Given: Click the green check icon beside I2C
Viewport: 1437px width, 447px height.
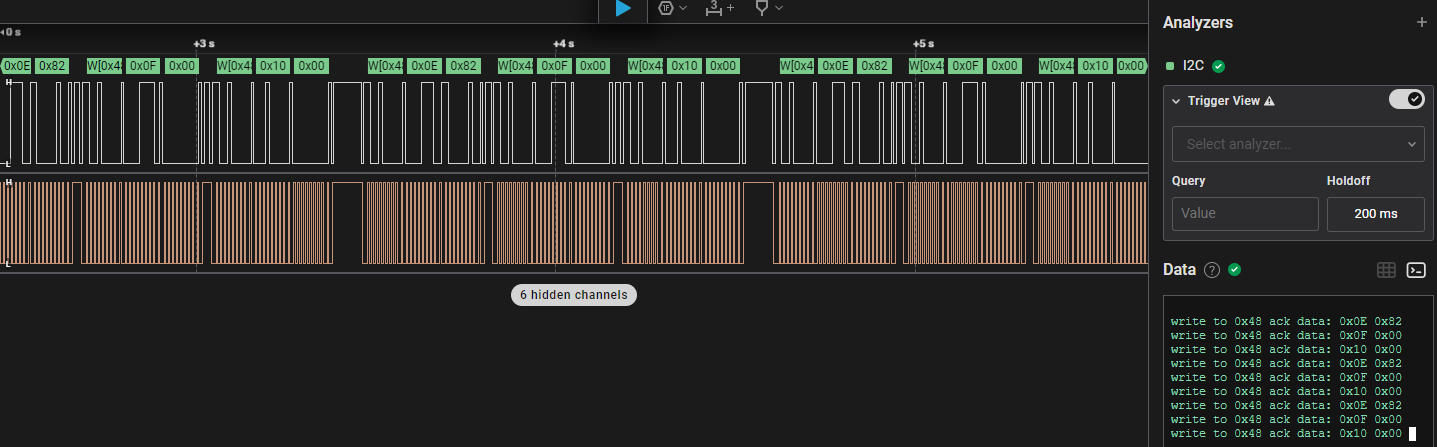Looking at the screenshot, I should (1218, 66).
